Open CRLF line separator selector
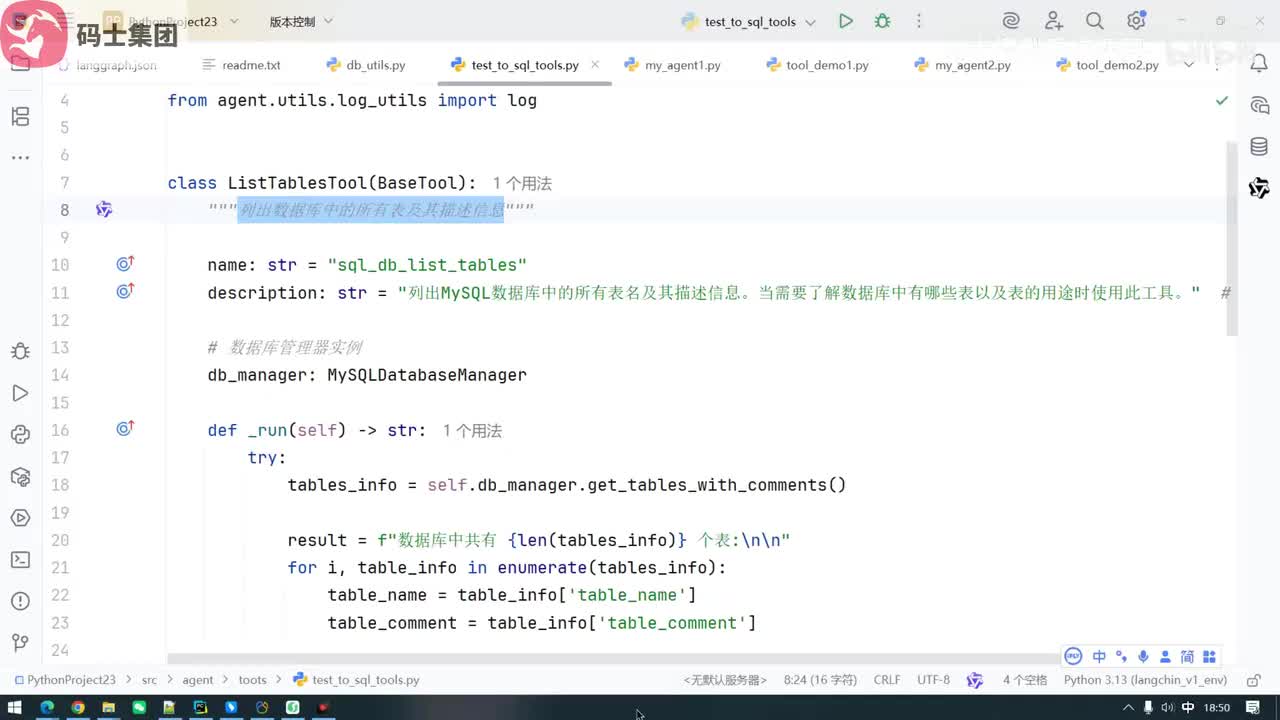Image resolution: width=1280 pixels, height=720 pixels. (887, 680)
